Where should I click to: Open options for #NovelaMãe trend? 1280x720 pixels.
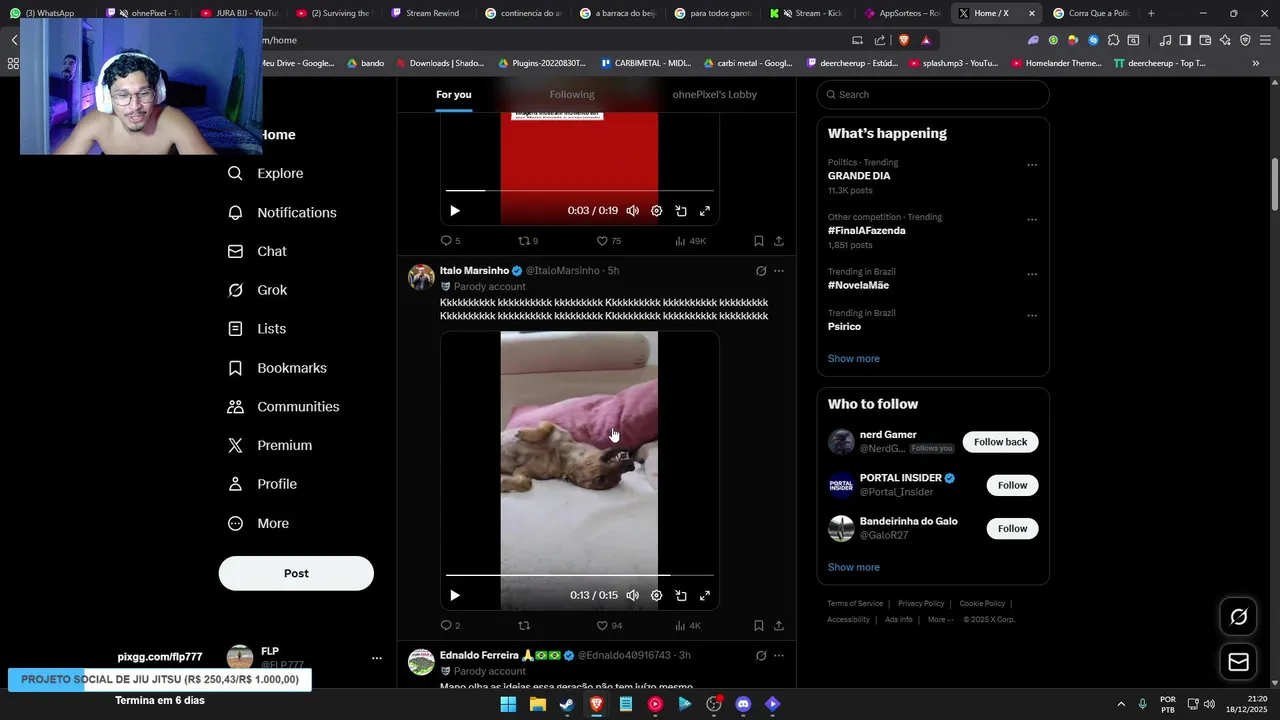point(1032,274)
